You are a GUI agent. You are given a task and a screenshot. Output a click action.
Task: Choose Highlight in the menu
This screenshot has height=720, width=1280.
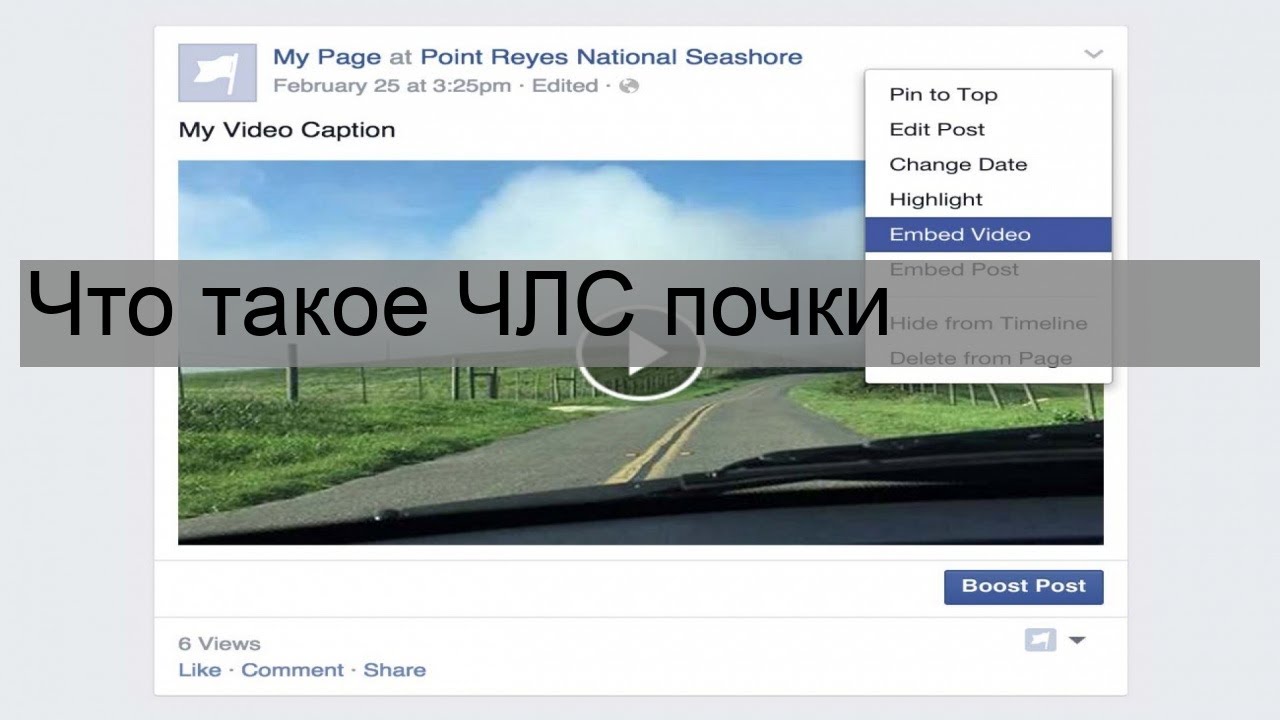tap(988, 200)
